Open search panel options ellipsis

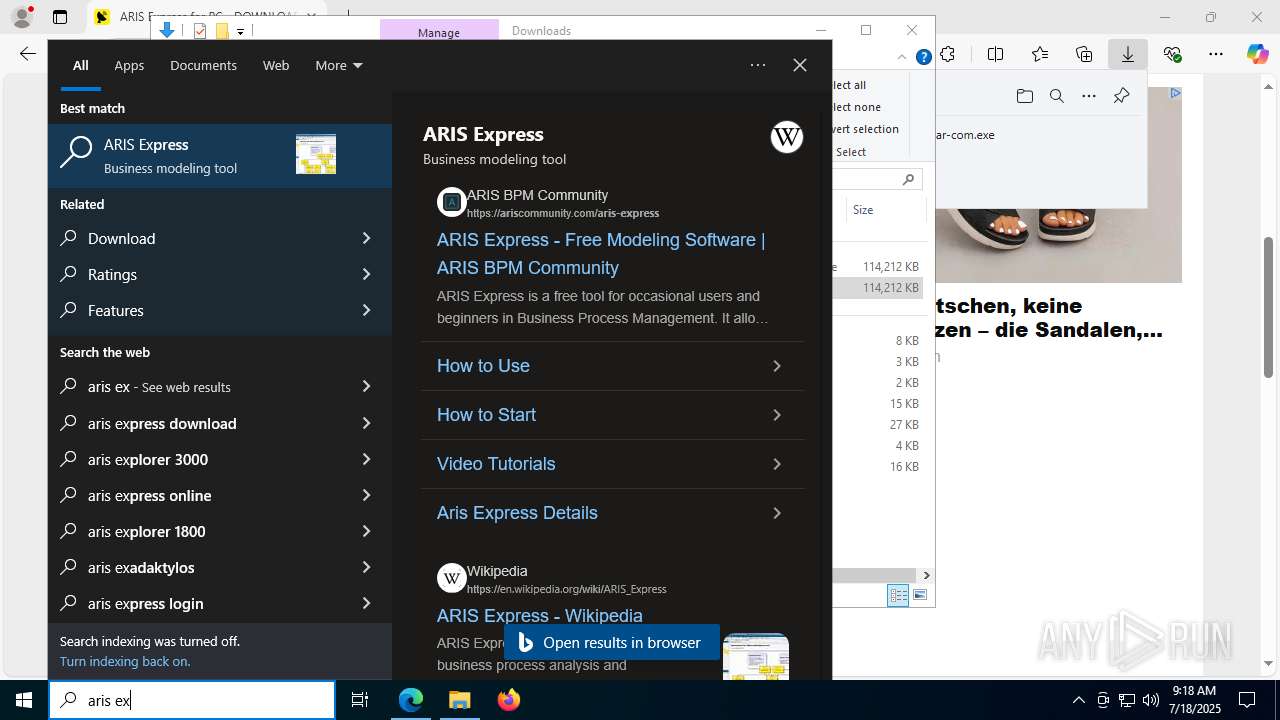pos(758,65)
